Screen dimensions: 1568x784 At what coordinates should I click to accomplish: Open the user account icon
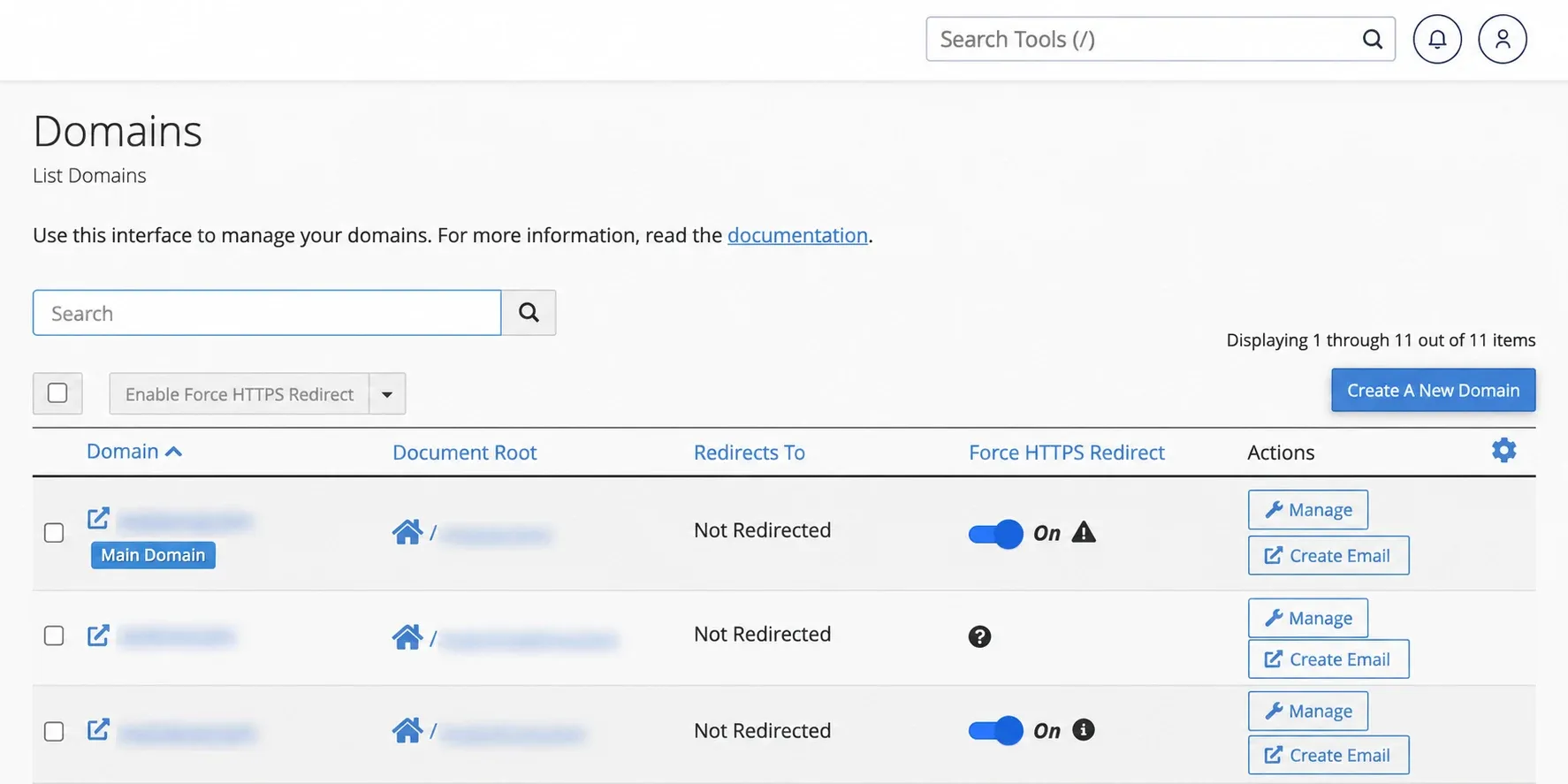[x=1503, y=39]
